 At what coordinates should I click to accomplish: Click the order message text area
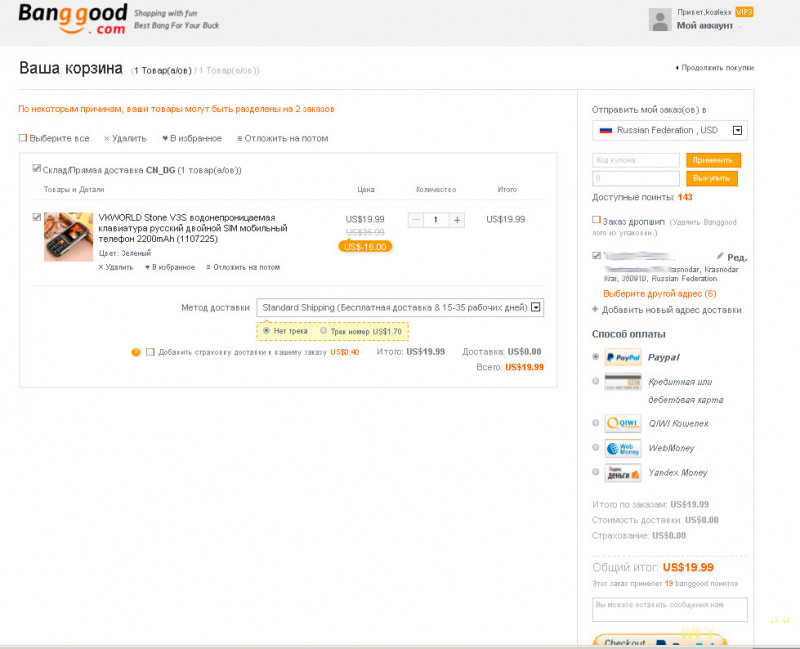tap(670, 610)
